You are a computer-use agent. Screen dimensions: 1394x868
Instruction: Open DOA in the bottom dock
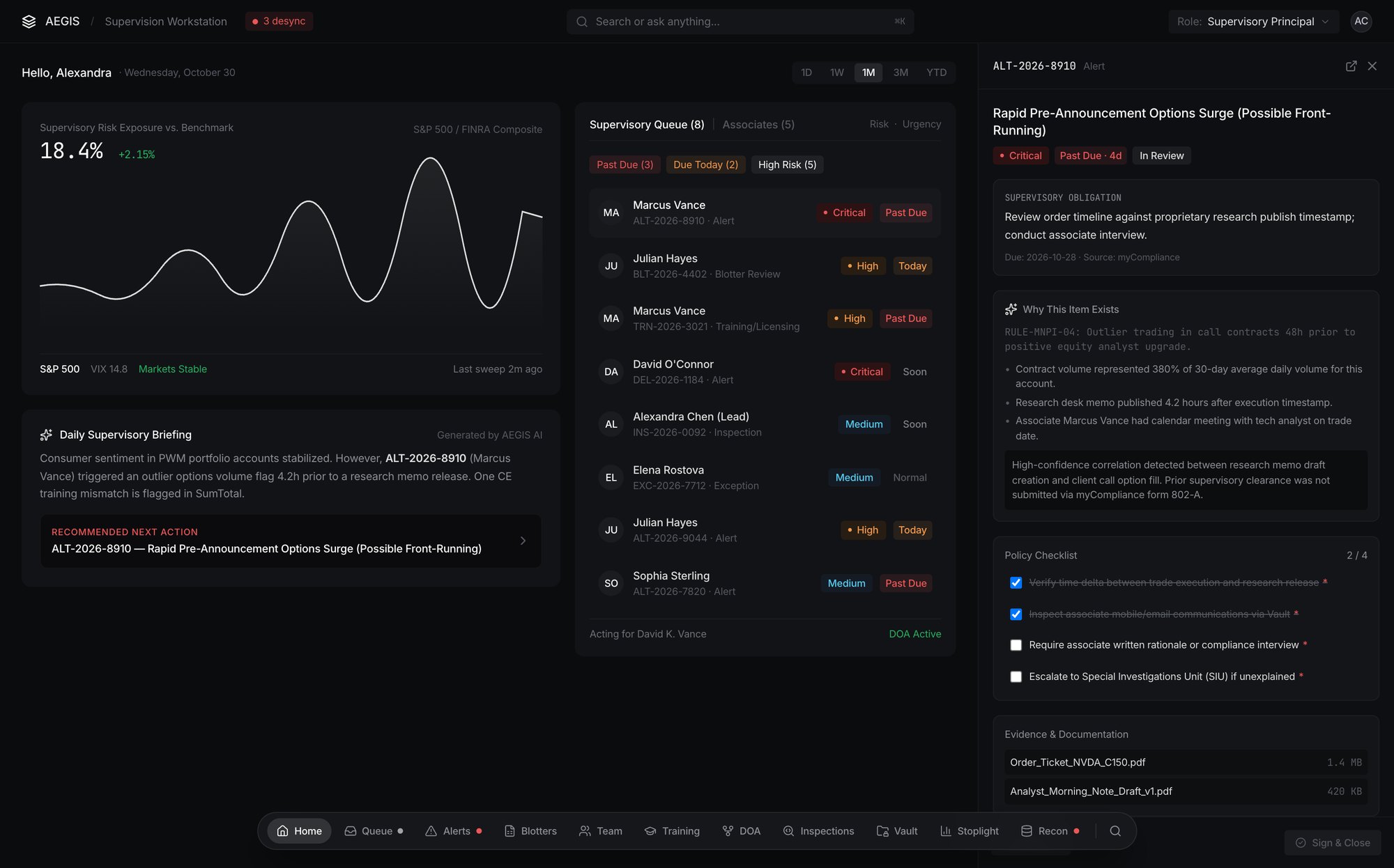coord(742,831)
